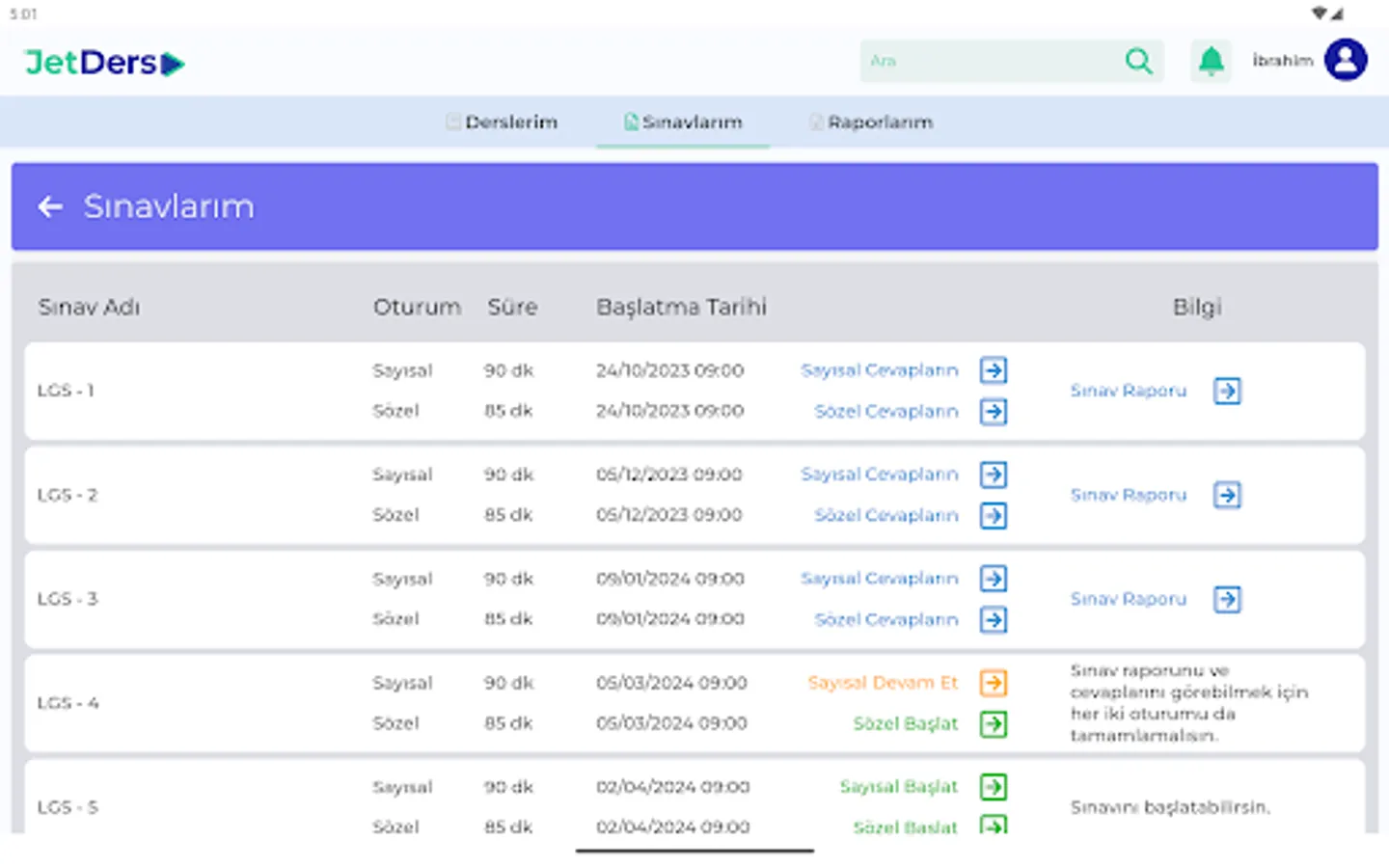Click inside the Ara search field
This screenshot has height=868, width=1389.
984,61
